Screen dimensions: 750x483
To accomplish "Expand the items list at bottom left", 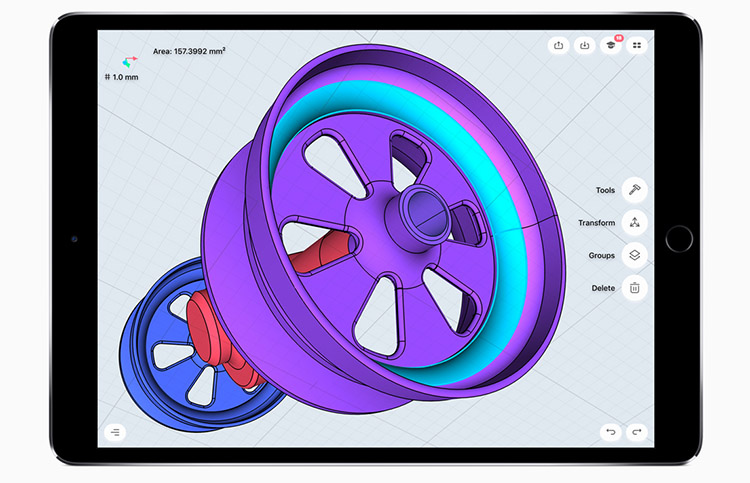I will [x=115, y=432].
